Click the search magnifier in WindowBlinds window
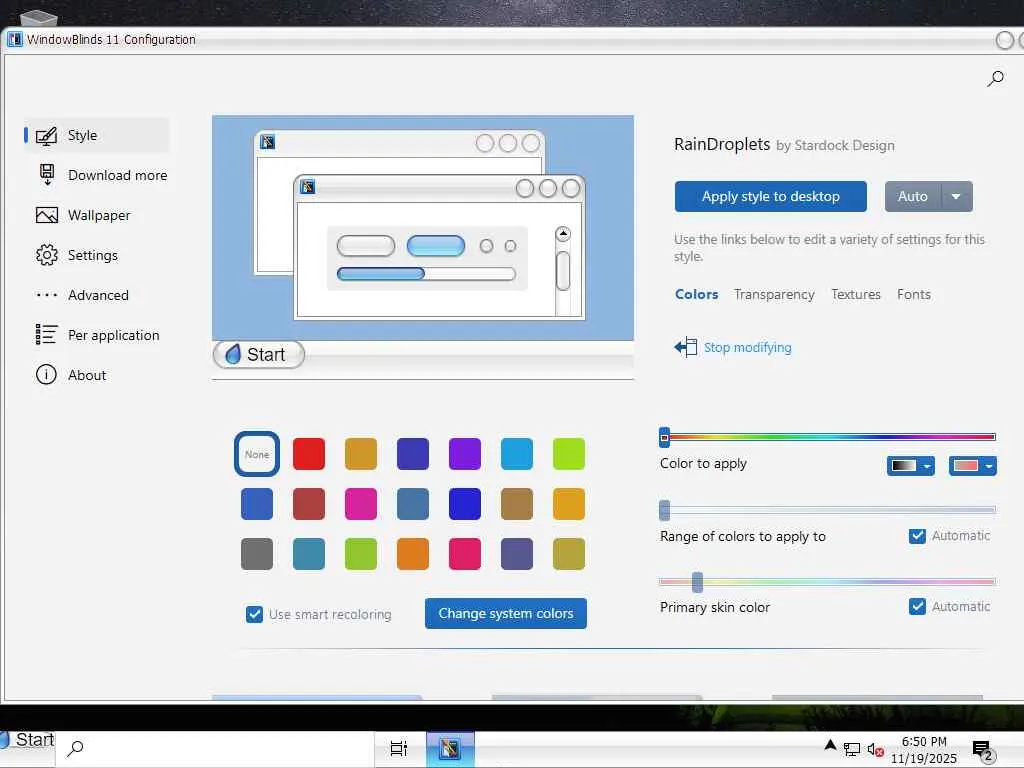The height and width of the screenshot is (768, 1024). [x=995, y=79]
